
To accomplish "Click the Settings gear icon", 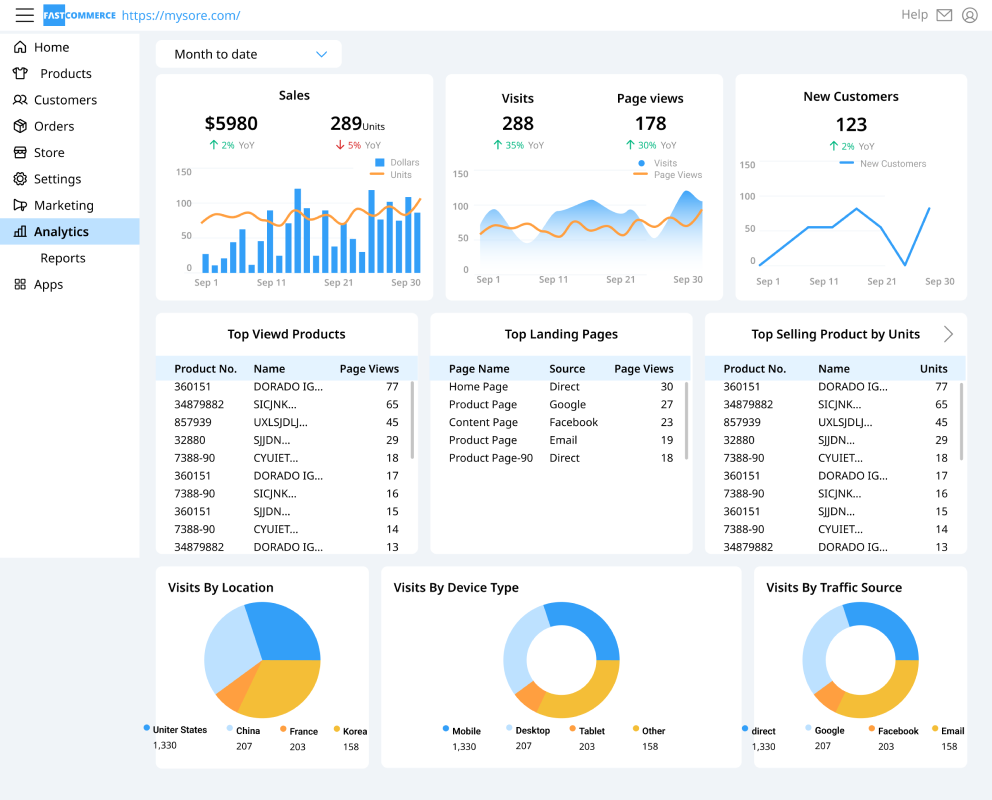I will [20, 179].
